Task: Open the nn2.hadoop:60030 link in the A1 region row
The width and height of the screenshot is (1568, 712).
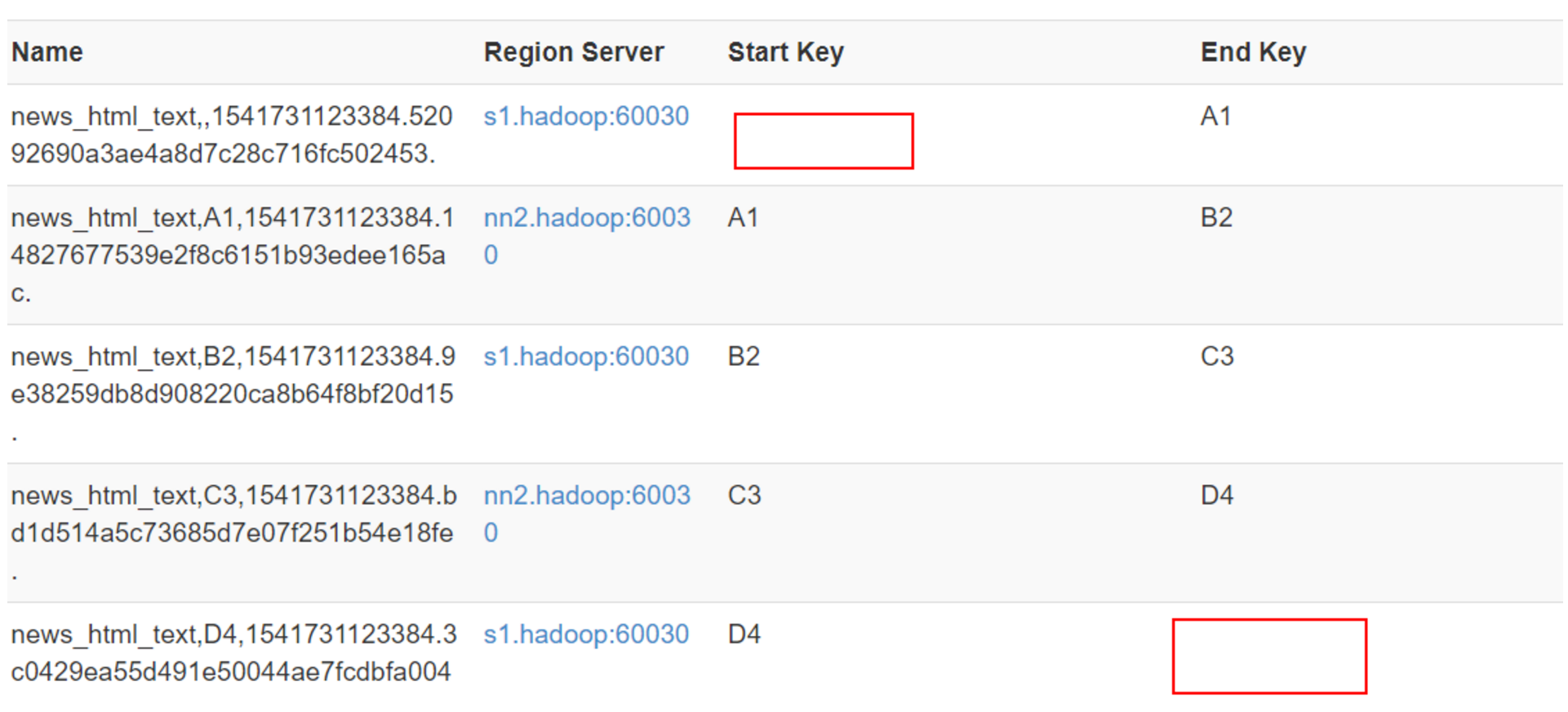Action: [587, 237]
